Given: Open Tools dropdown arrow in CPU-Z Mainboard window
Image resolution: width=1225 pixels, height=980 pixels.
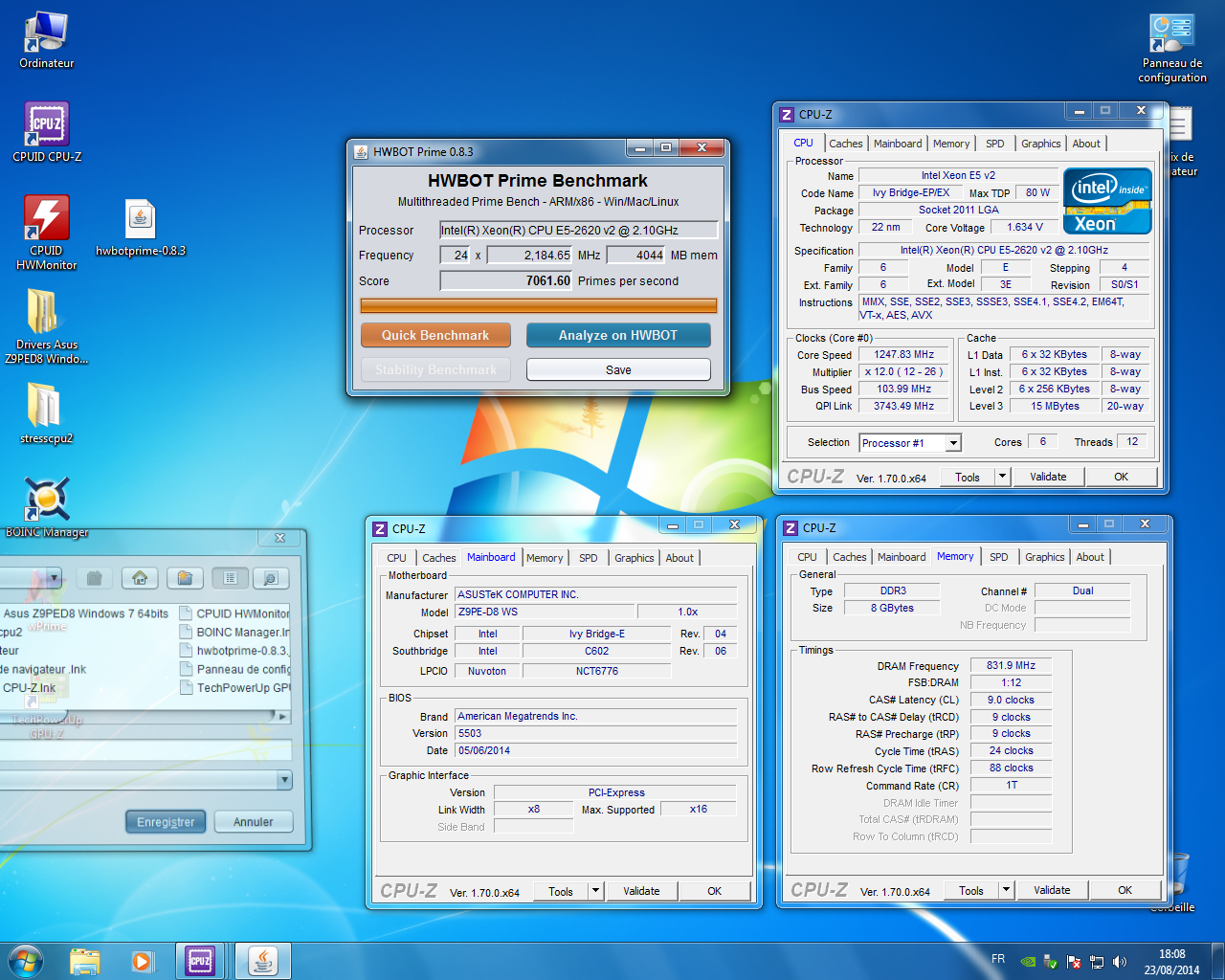Looking at the screenshot, I should pos(595,891).
